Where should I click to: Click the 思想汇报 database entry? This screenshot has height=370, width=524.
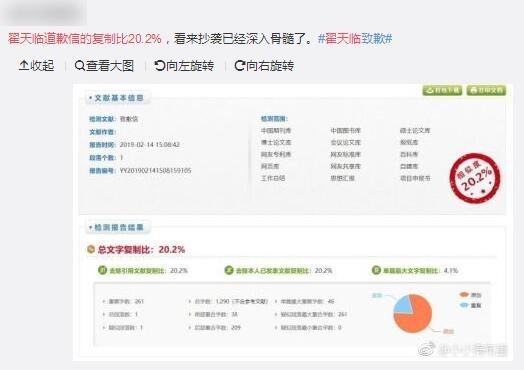(x=343, y=178)
